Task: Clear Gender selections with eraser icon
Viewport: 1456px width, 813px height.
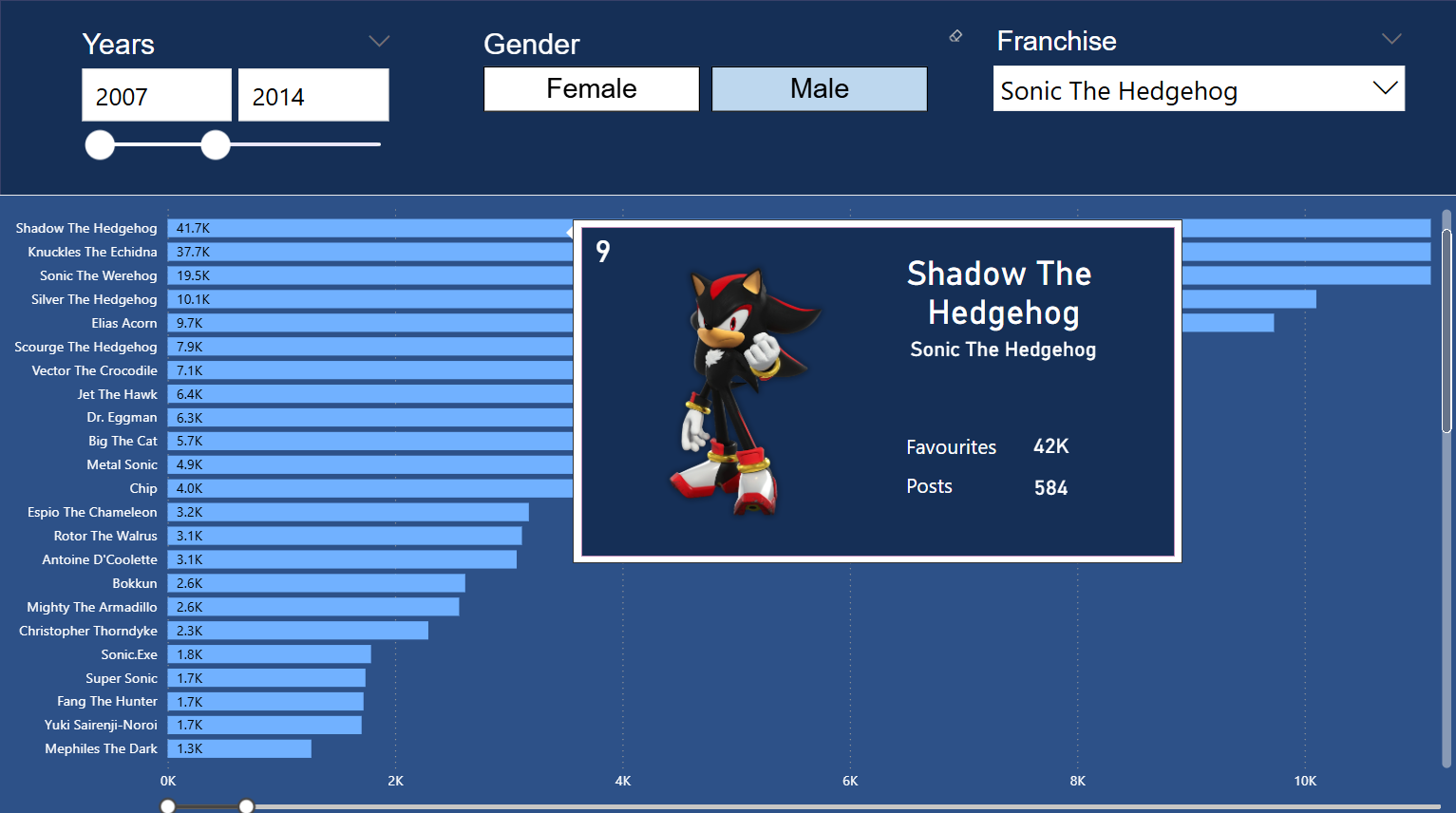Action: tap(955, 36)
